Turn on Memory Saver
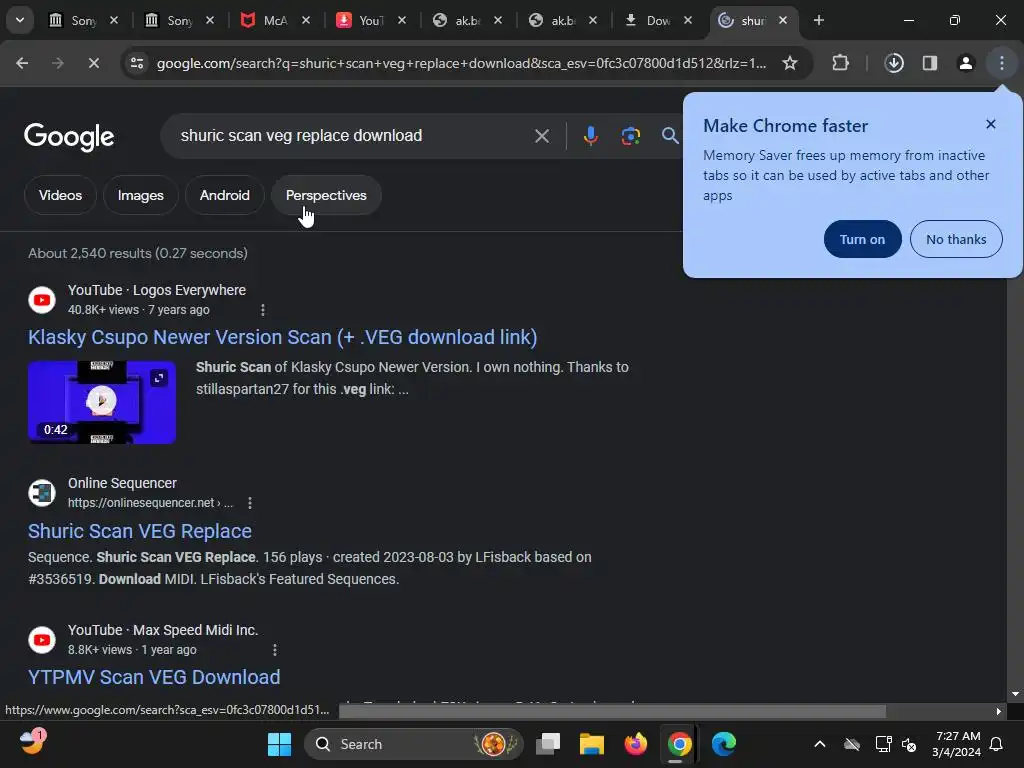The height and width of the screenshot is (768, 1024). tap(862, 239)
